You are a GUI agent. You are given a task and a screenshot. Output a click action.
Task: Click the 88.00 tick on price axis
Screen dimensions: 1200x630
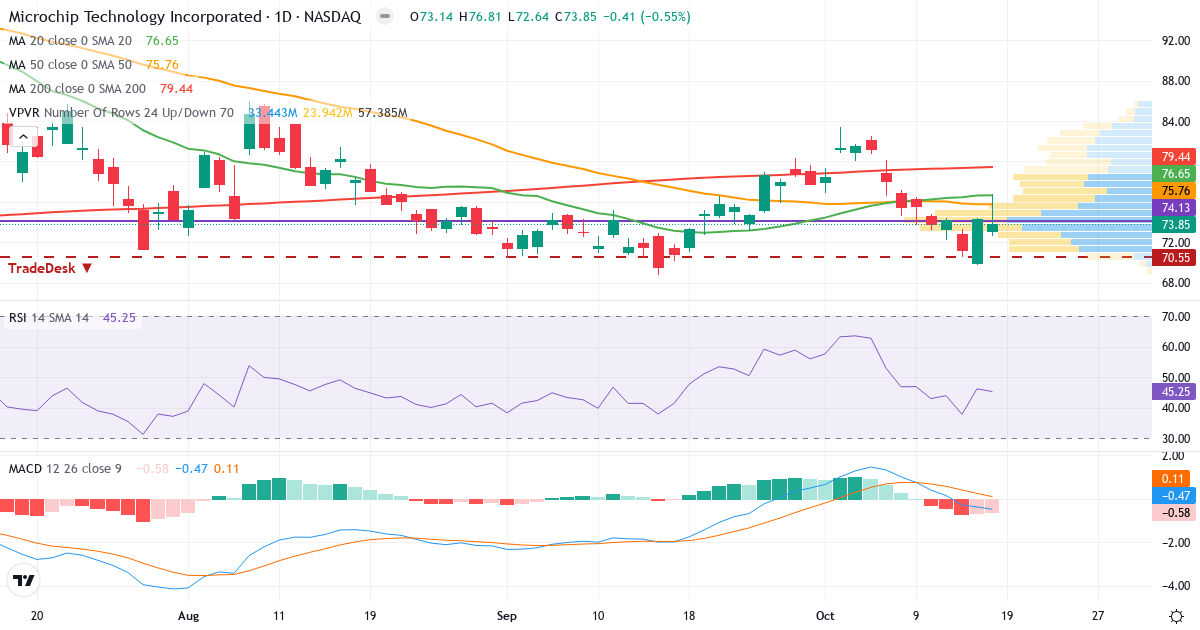tap(1177, 81)
